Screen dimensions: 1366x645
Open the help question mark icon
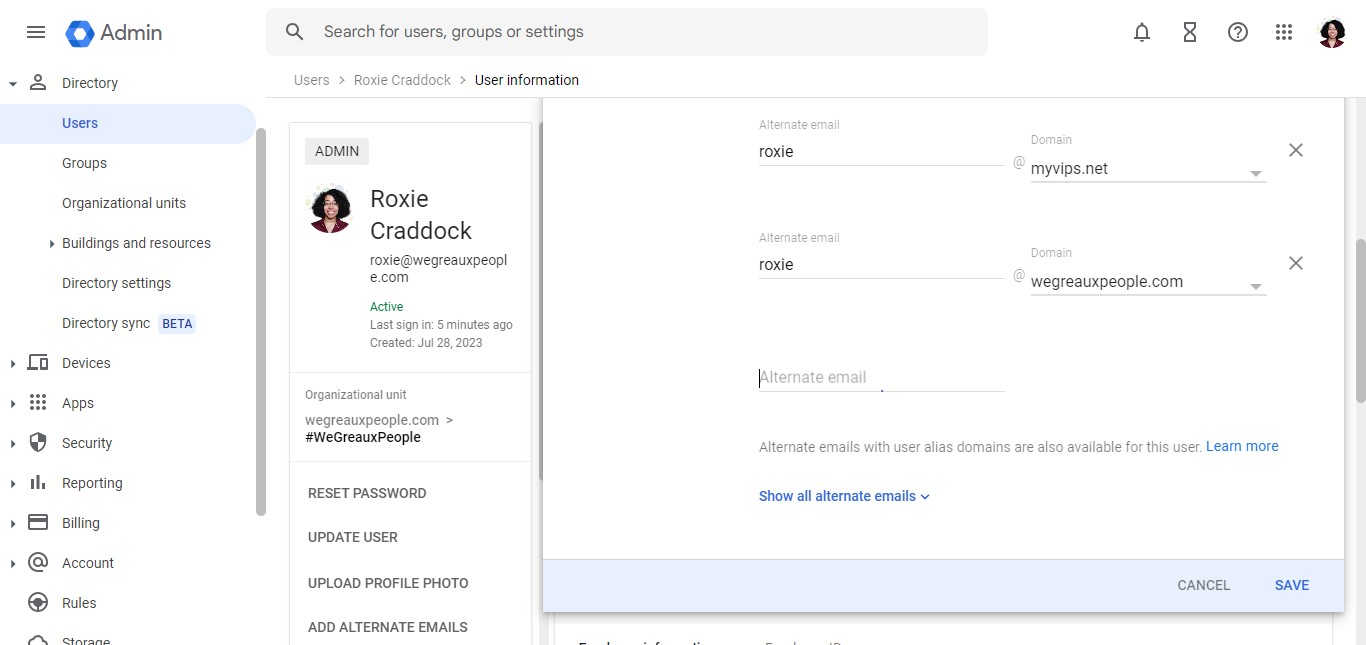point(1238,32)
